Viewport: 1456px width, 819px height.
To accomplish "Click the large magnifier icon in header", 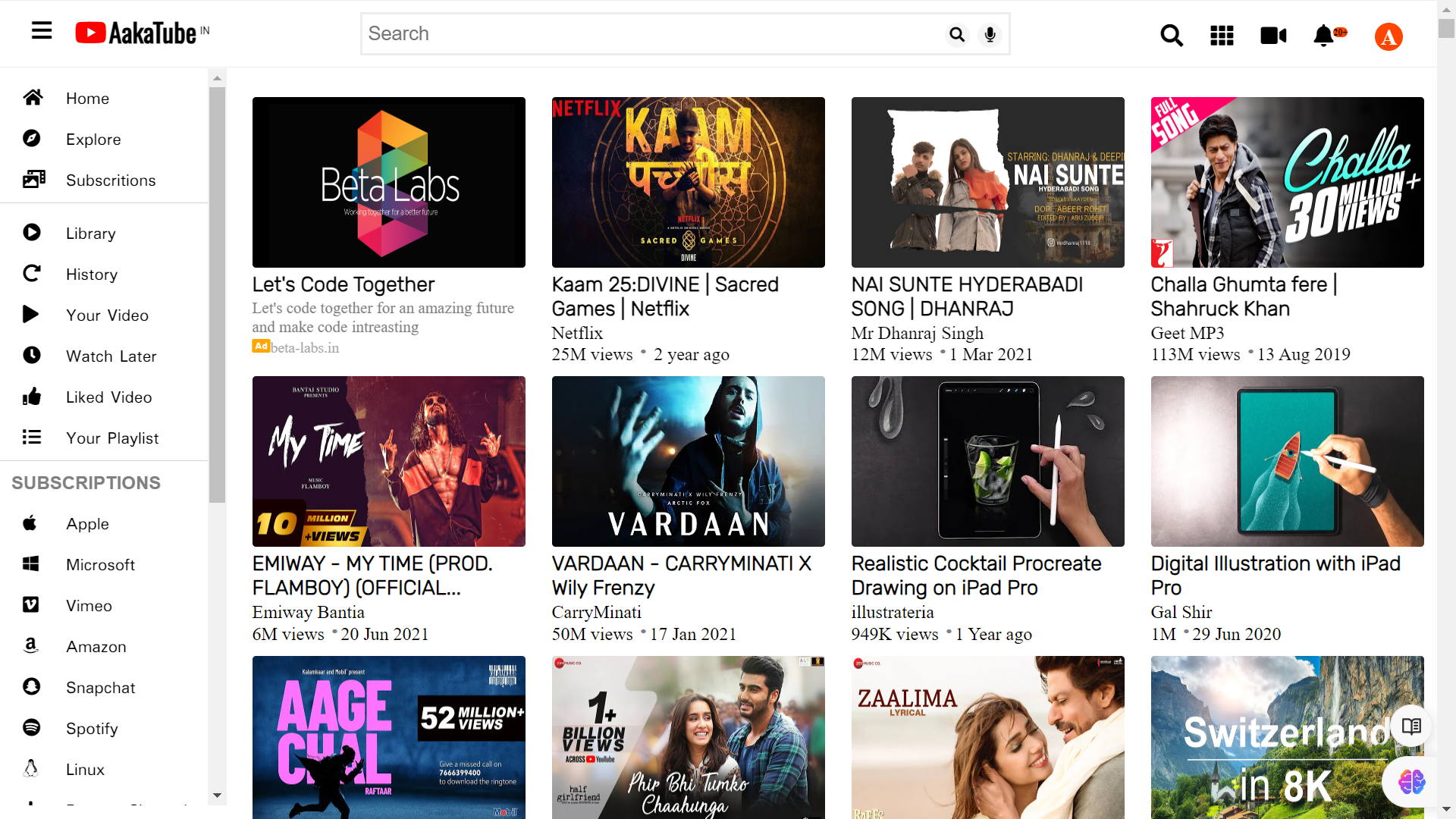I will (1172, 36).
